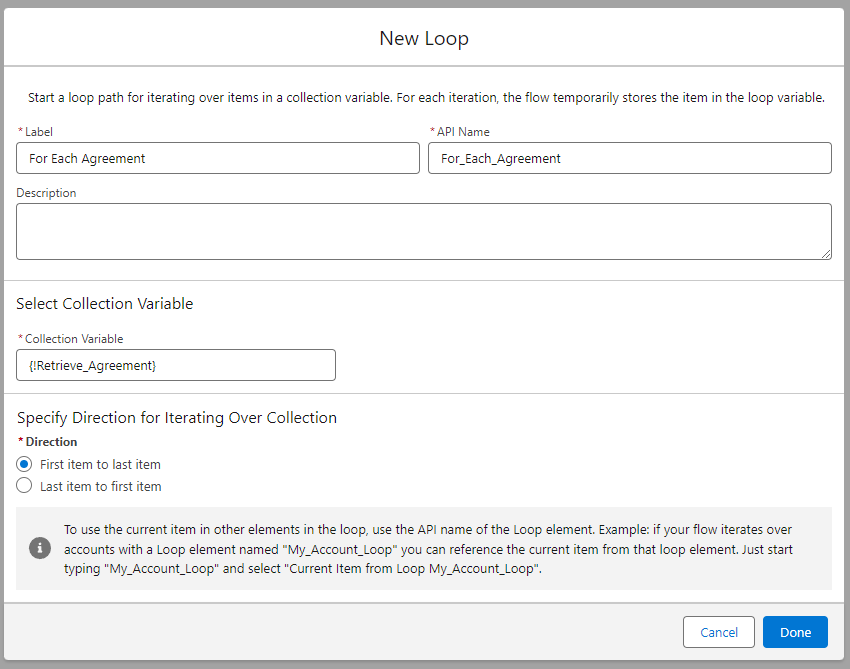Focus the Description text area
Image resolution: width=850 pixels, height=669 pixels.
click(424, 231)
